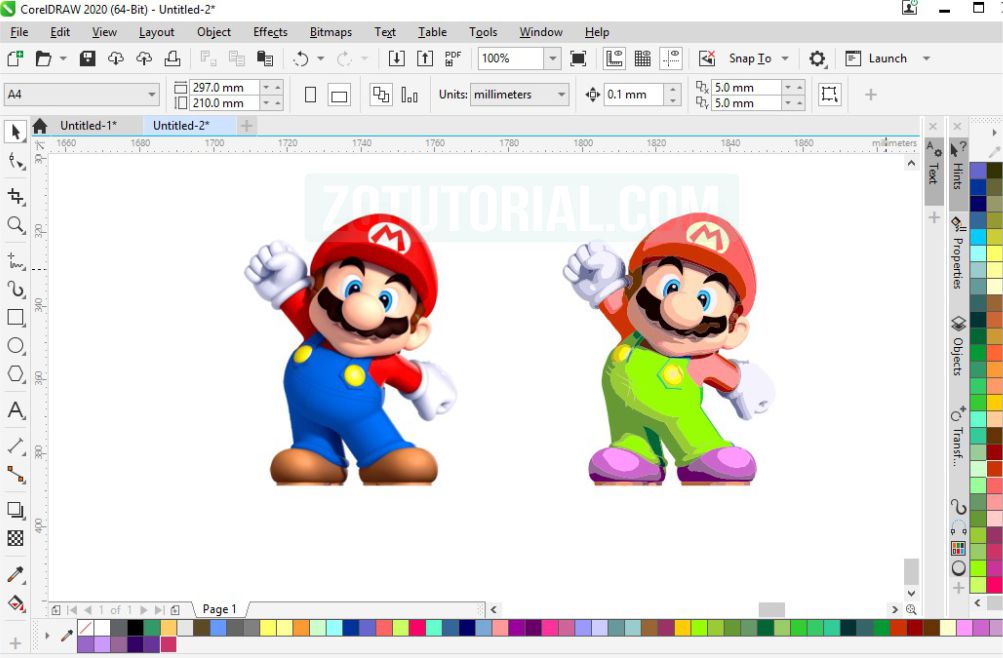The width and height of the screenshot is (1003, 658).
Task: Toggle full-screen preview mode
Action: (x=577, y=58)
